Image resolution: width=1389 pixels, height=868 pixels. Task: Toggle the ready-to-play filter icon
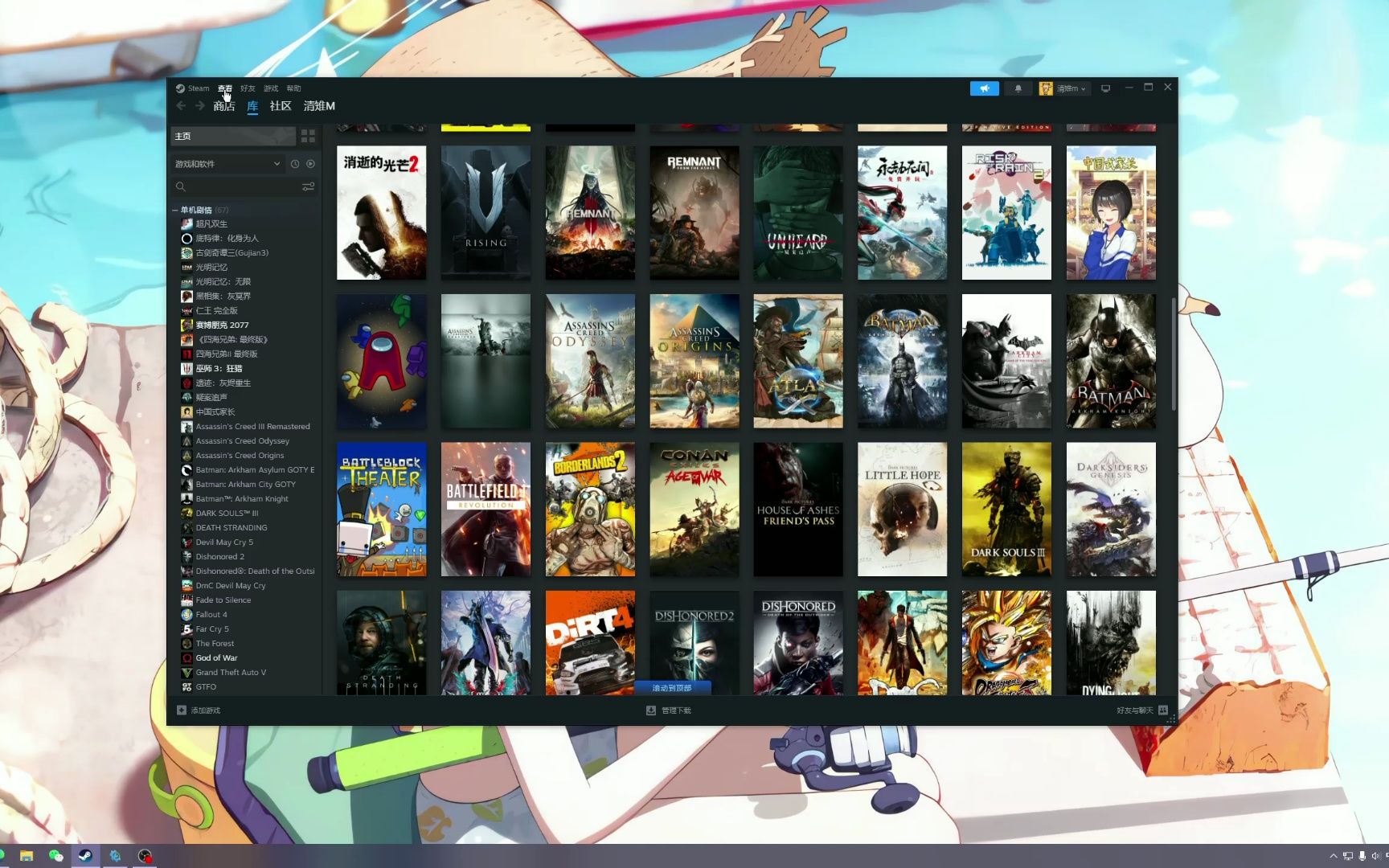coord(310,164)
